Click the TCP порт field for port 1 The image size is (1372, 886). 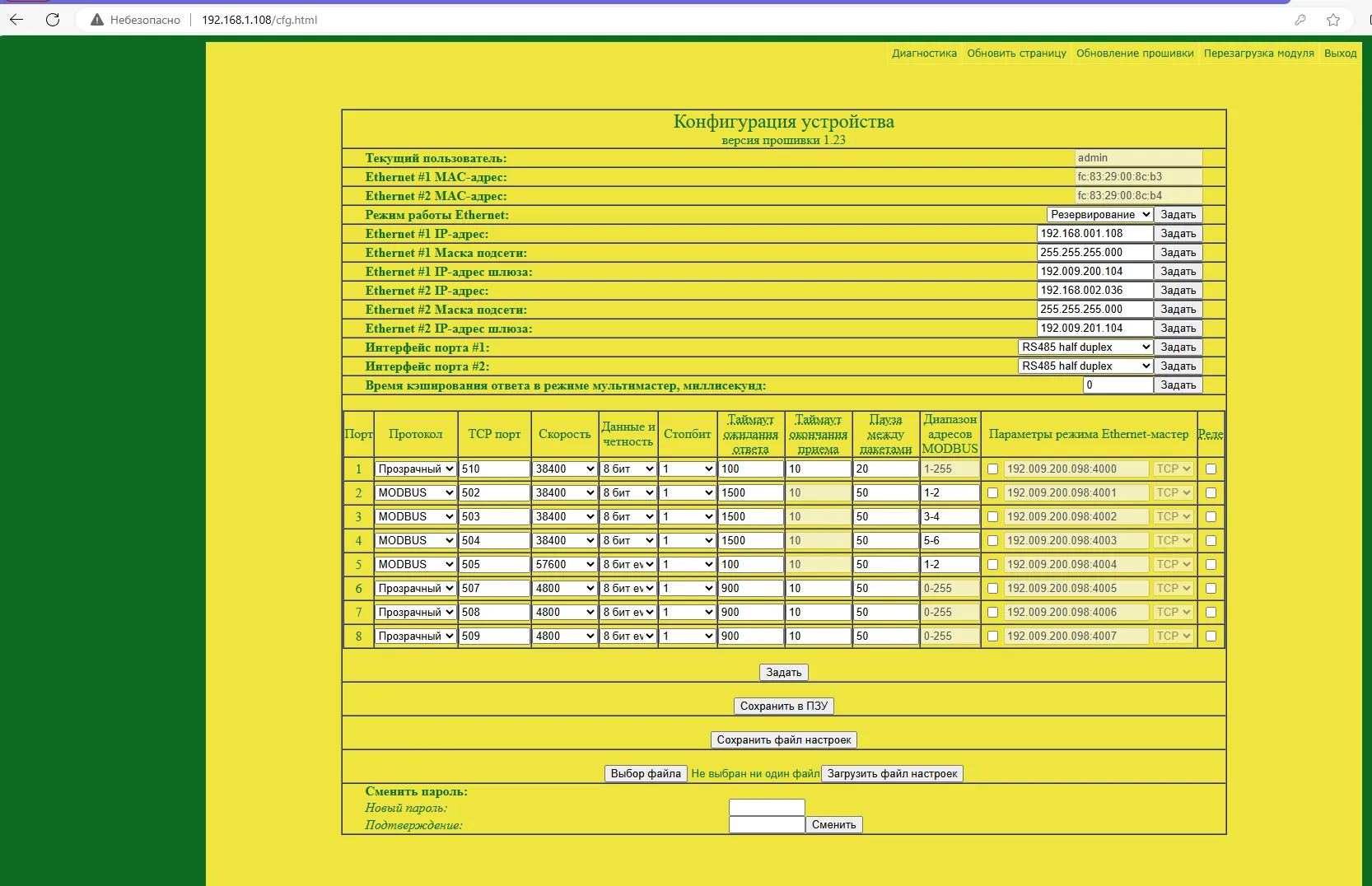[494, 469]
